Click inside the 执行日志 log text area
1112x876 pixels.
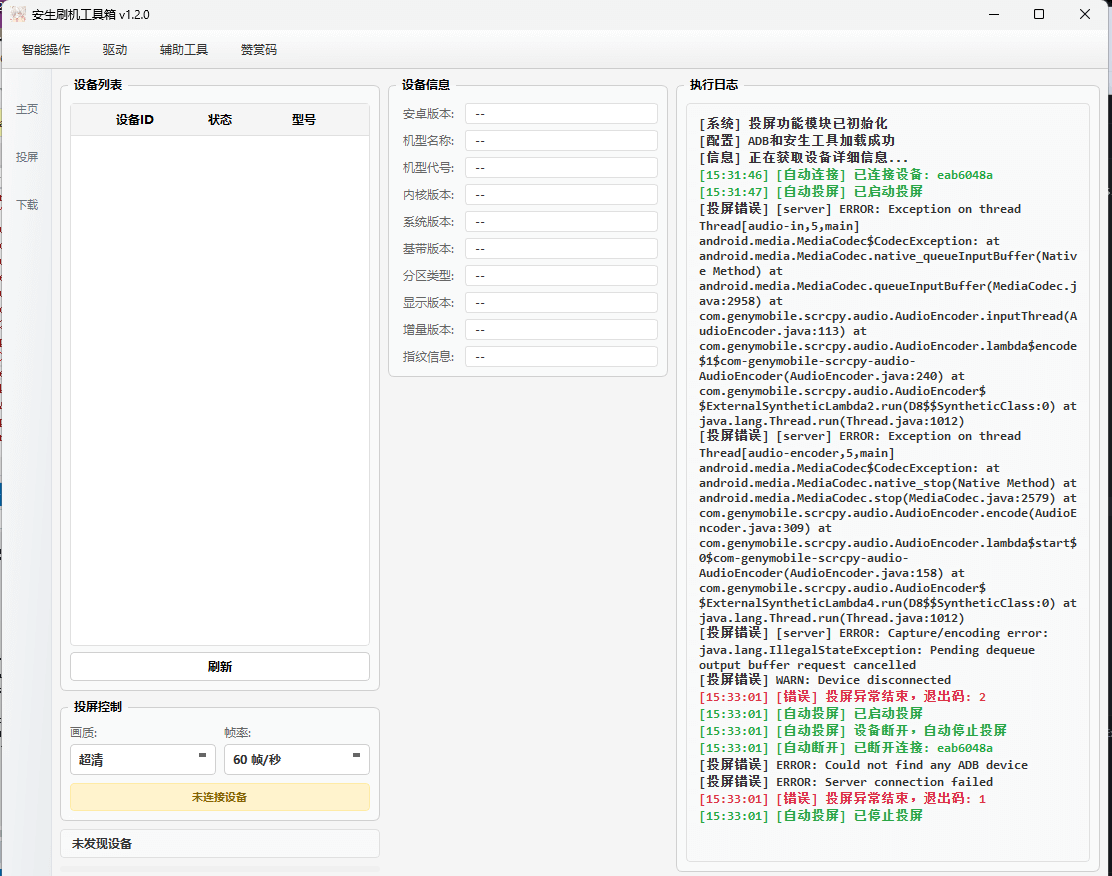coord(887,480)
